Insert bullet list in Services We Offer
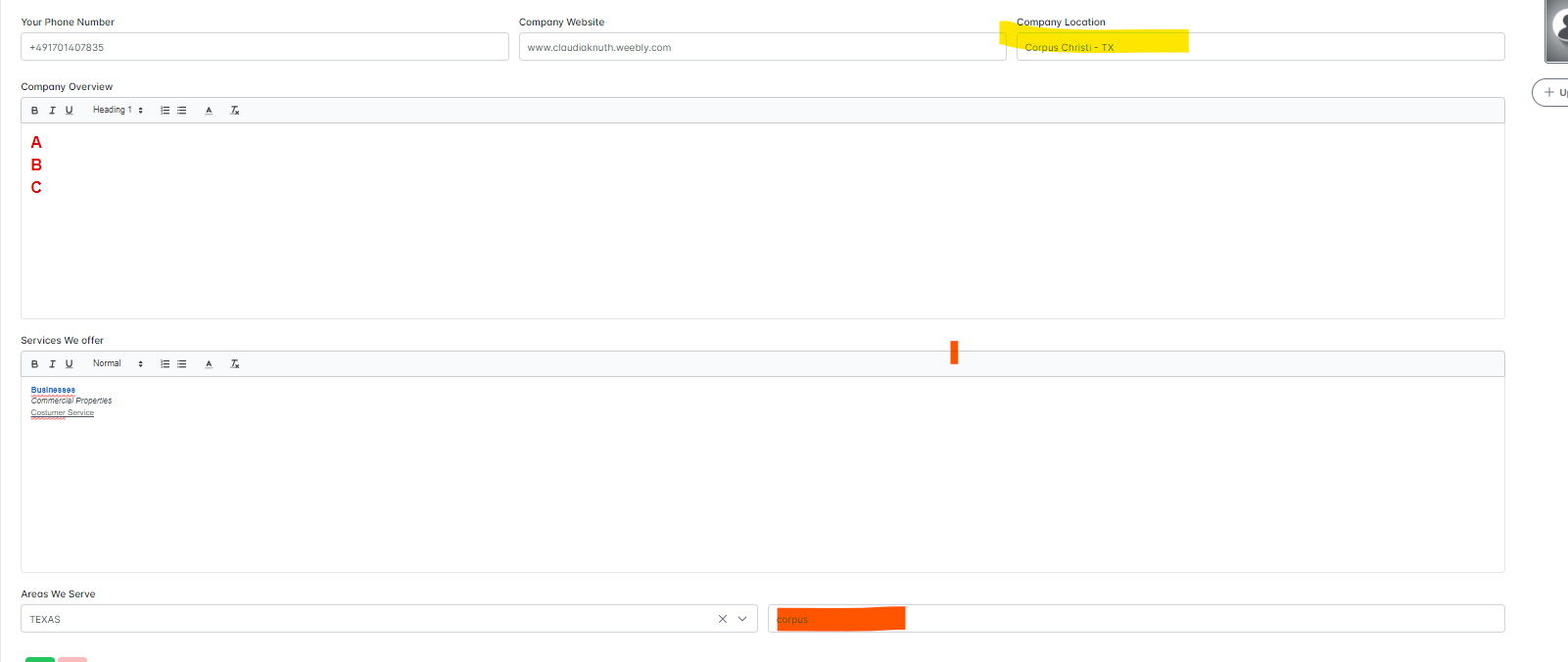The height and width of the screenshot is (662, 1568). tap(182, 364)
